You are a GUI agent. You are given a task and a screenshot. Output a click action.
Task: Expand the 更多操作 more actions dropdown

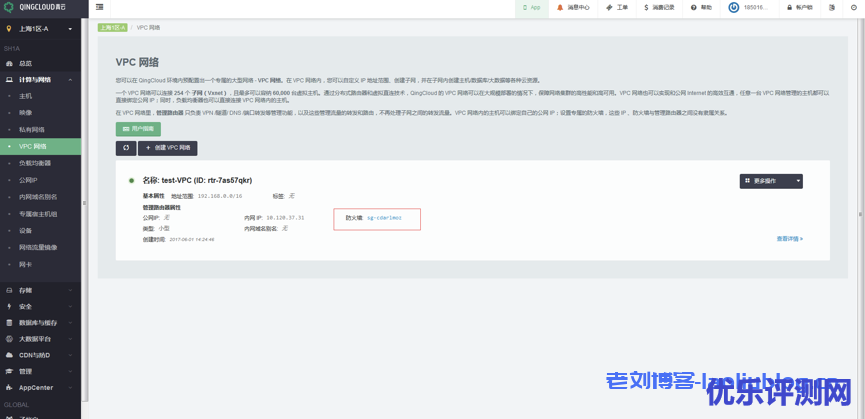[771, 181]
